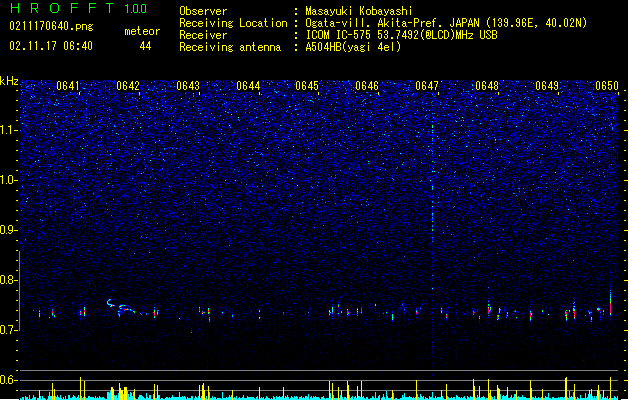
Task: Click the tall red echo spike near 0650
Action: (611, 303)
